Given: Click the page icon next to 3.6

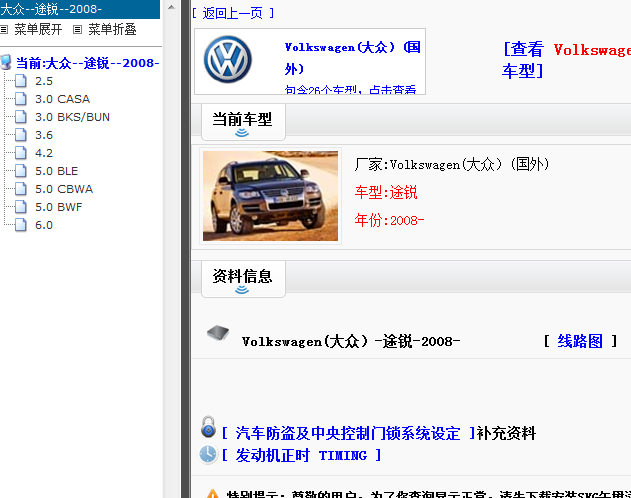Looking at the screenshot, I should click(x=21, y=135).
